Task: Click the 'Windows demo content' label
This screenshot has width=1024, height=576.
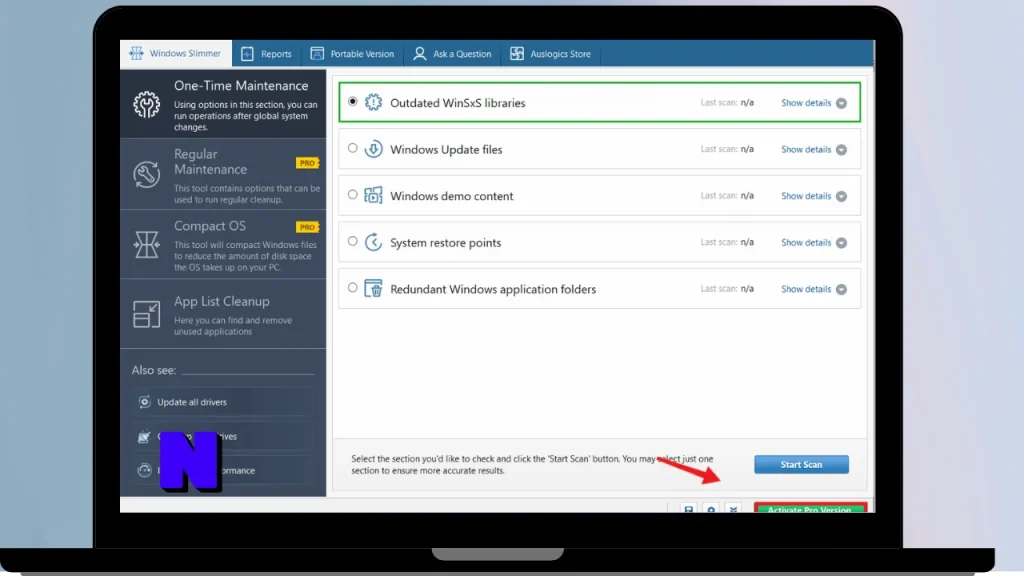Action: (452, 196)
